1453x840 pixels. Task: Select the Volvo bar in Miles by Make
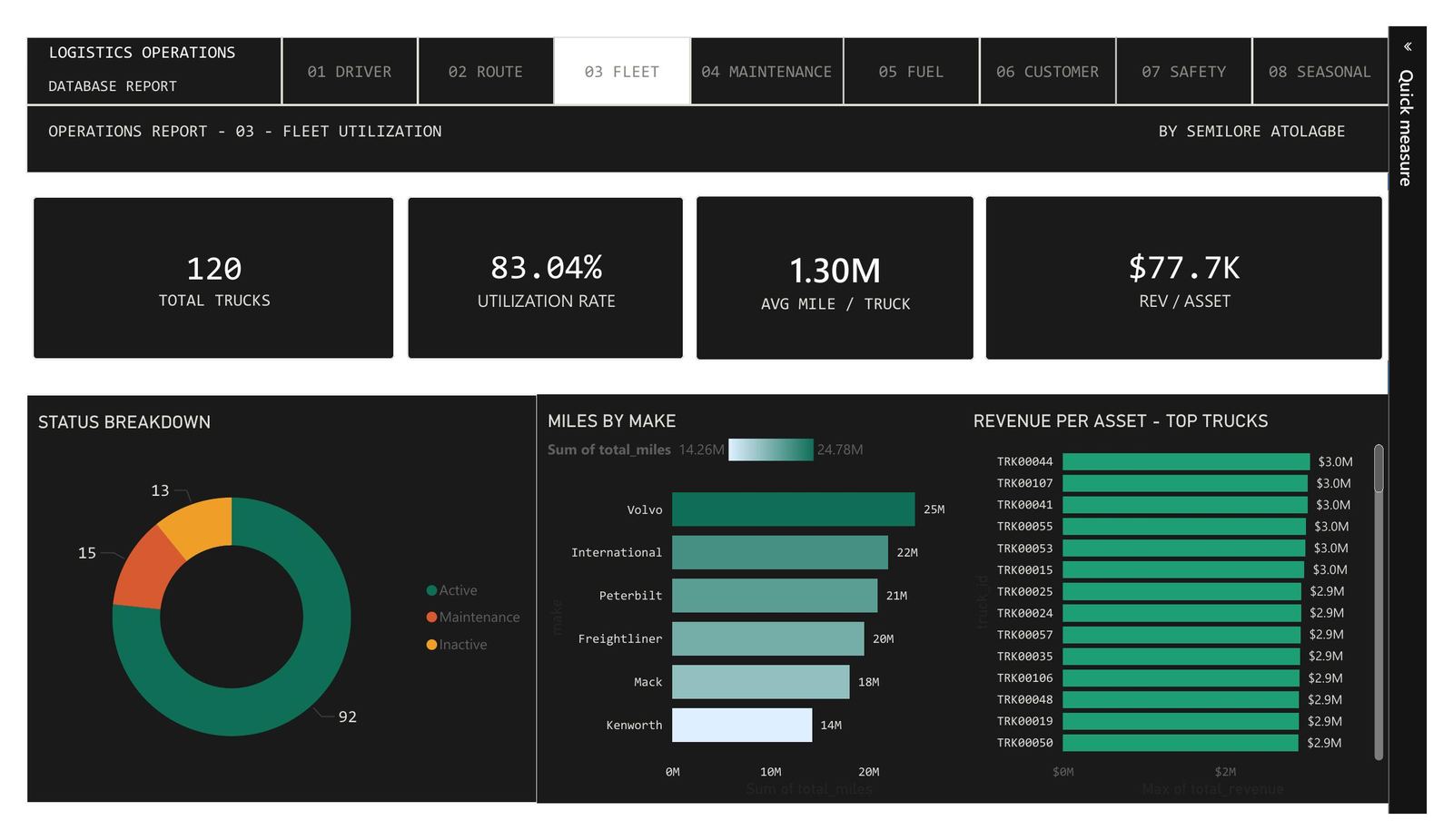click(x=793, y=509)
